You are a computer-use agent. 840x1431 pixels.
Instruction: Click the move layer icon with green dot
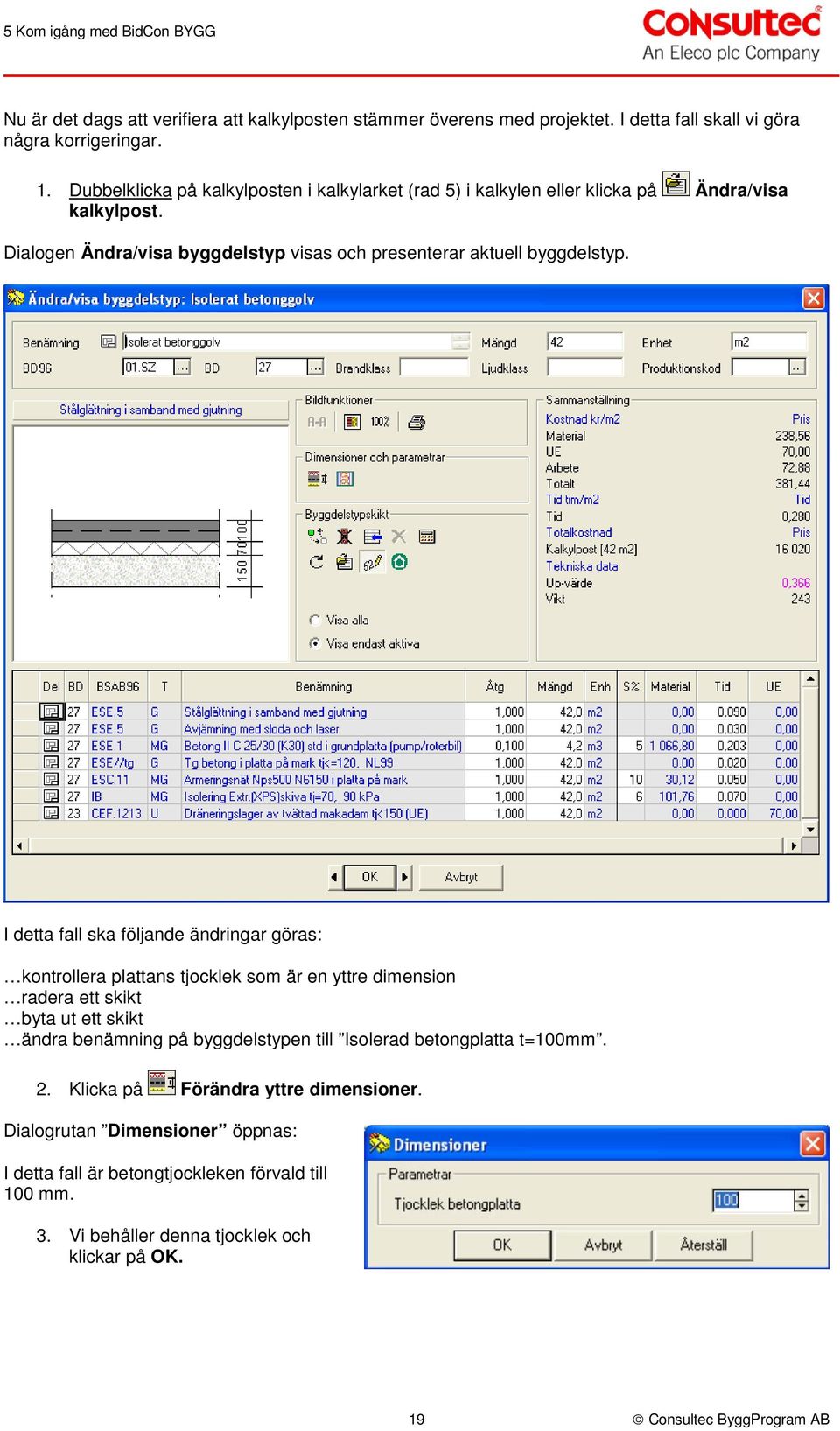[317, 537]
